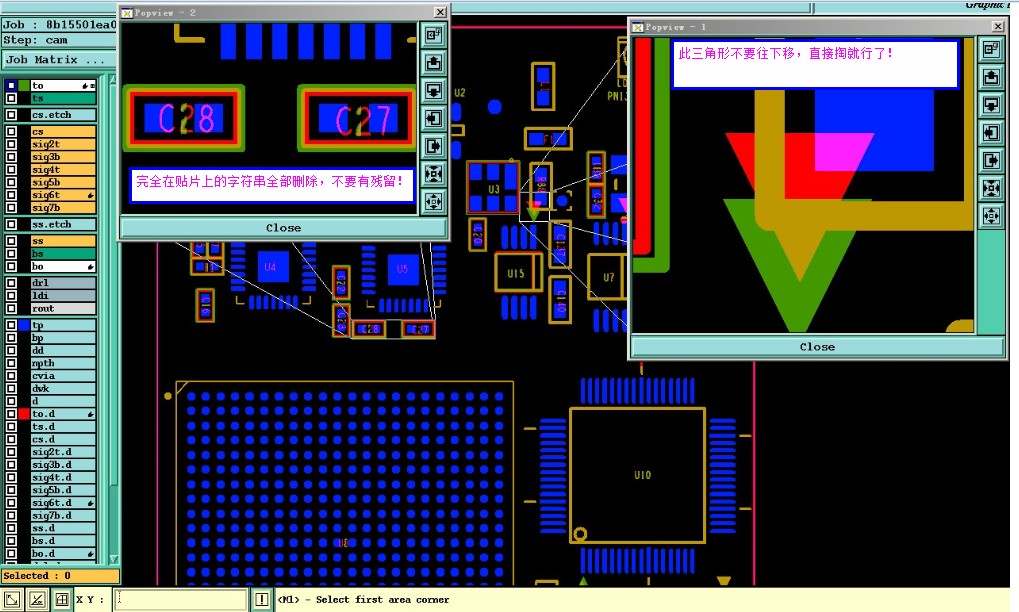Select the sig4t layer row
The height and width of the screenshot is (612, 1019).
click(x=63, y=170)
